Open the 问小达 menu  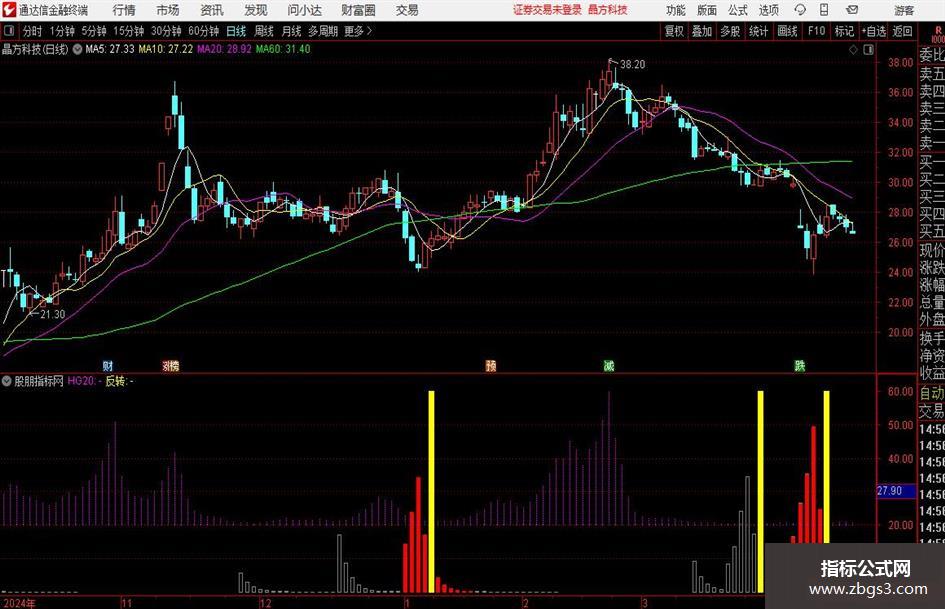coord(304,10)
